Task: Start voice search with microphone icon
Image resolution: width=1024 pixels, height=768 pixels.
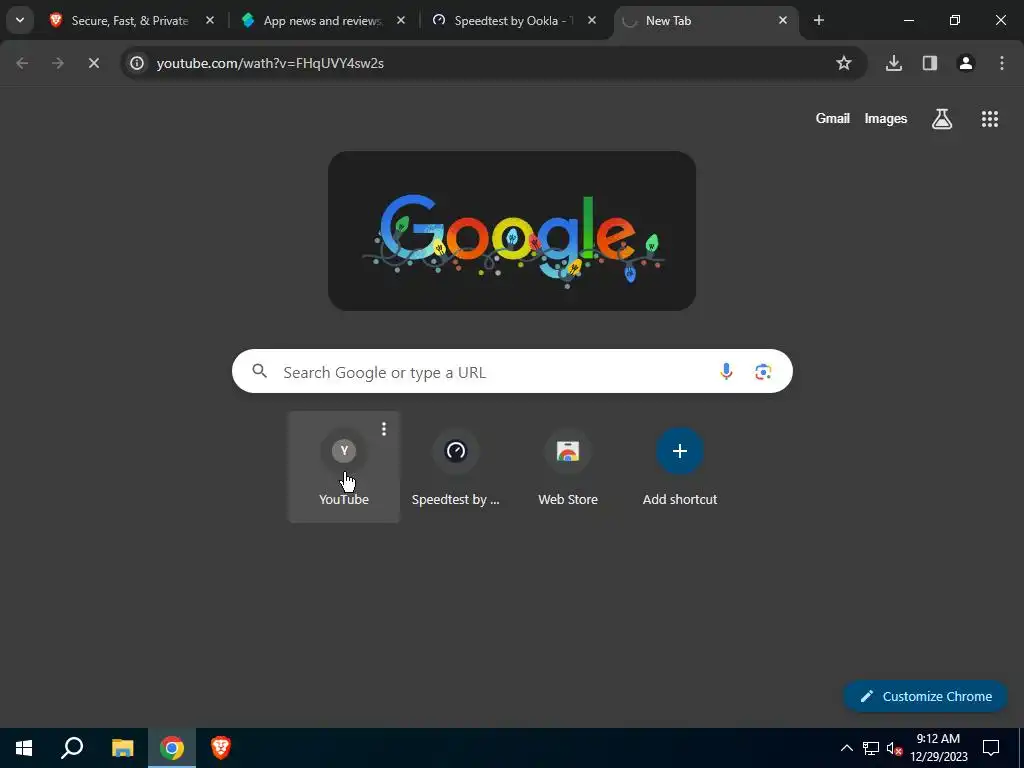Action: point(726,372)
